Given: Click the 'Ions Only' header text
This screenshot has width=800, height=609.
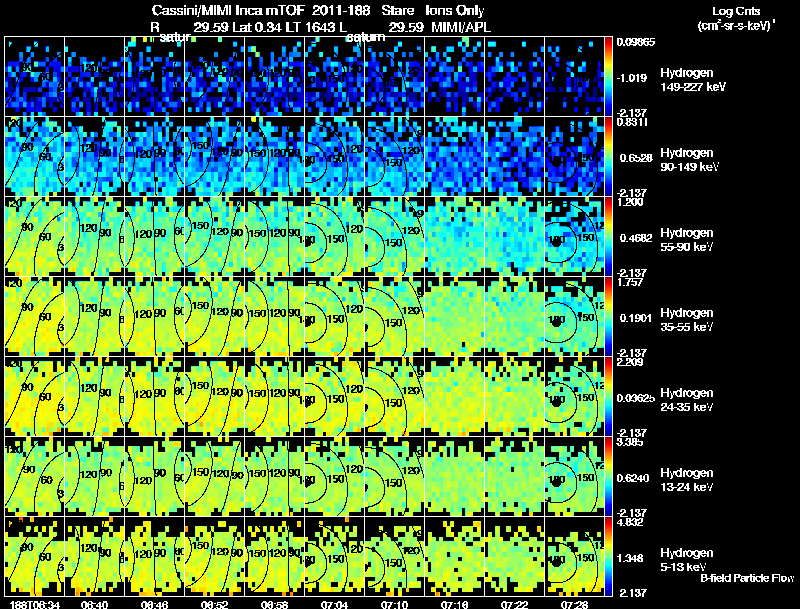Looking at the screenshot, I should point(455,11).
